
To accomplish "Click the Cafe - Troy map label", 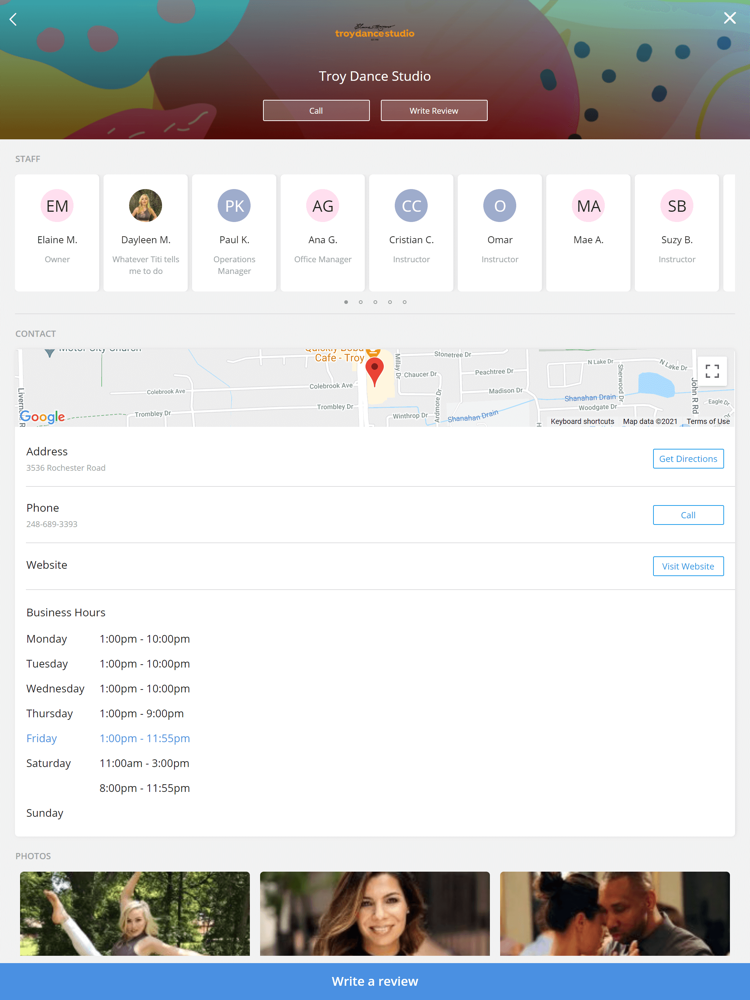I will click(339, 358).
